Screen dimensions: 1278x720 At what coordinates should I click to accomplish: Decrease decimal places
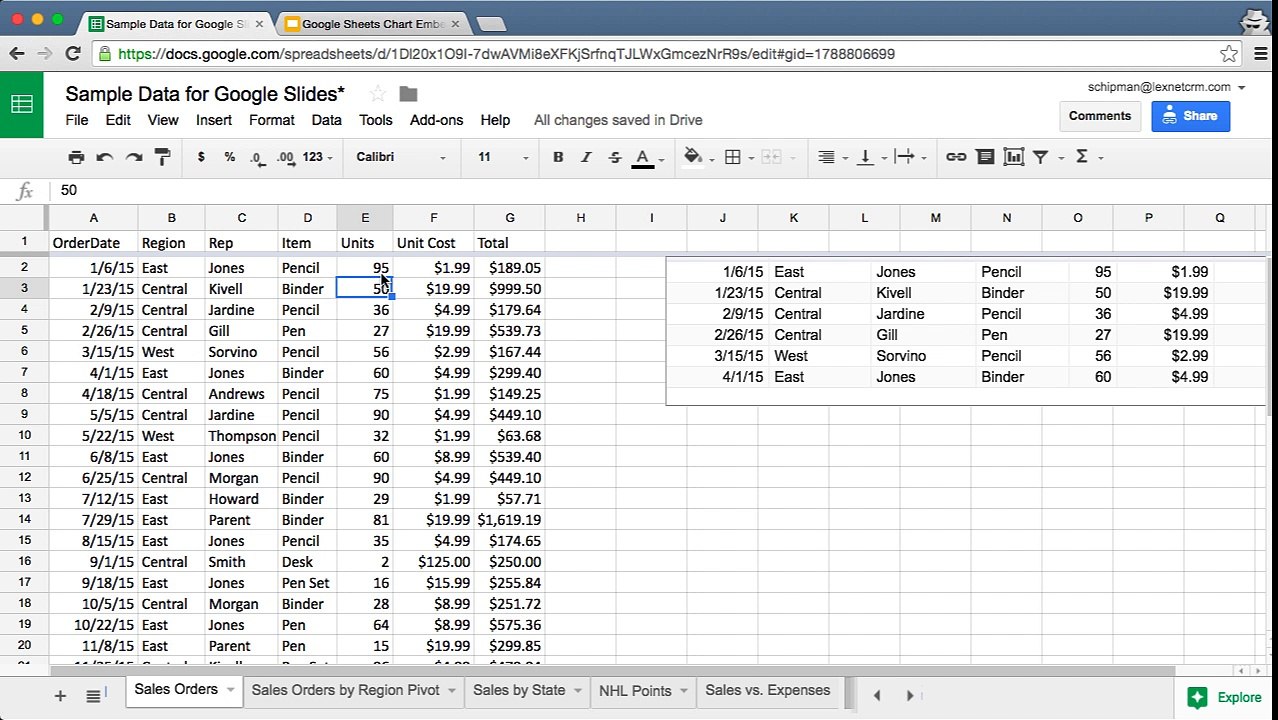(x=257, y=157)
